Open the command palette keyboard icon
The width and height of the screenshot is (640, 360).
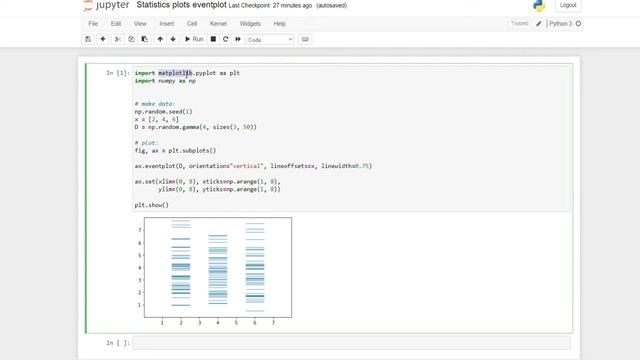tap(305, 39)
